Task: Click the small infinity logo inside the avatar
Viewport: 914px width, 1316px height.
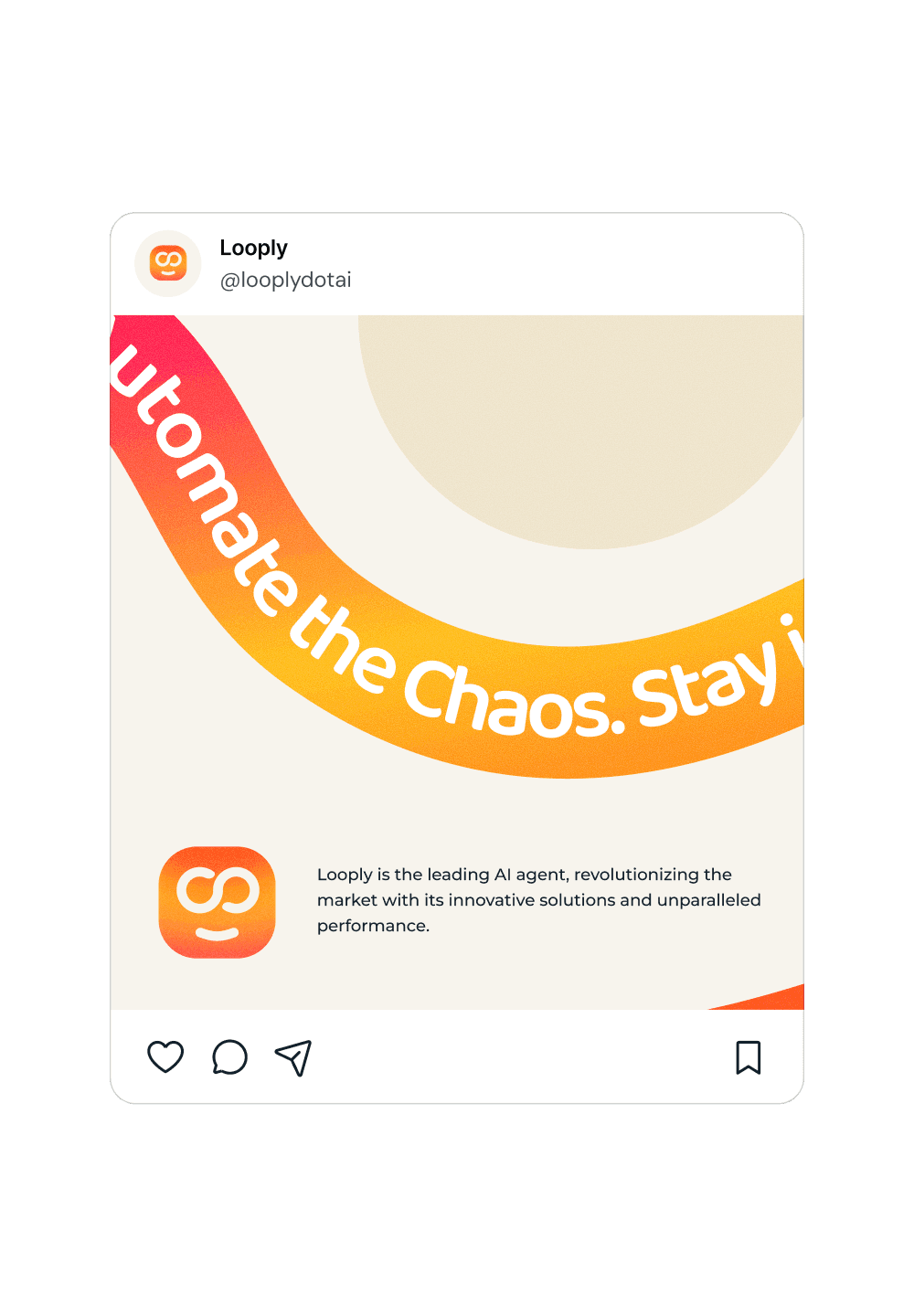Action: pyautogui.click(x=168, y=263)
